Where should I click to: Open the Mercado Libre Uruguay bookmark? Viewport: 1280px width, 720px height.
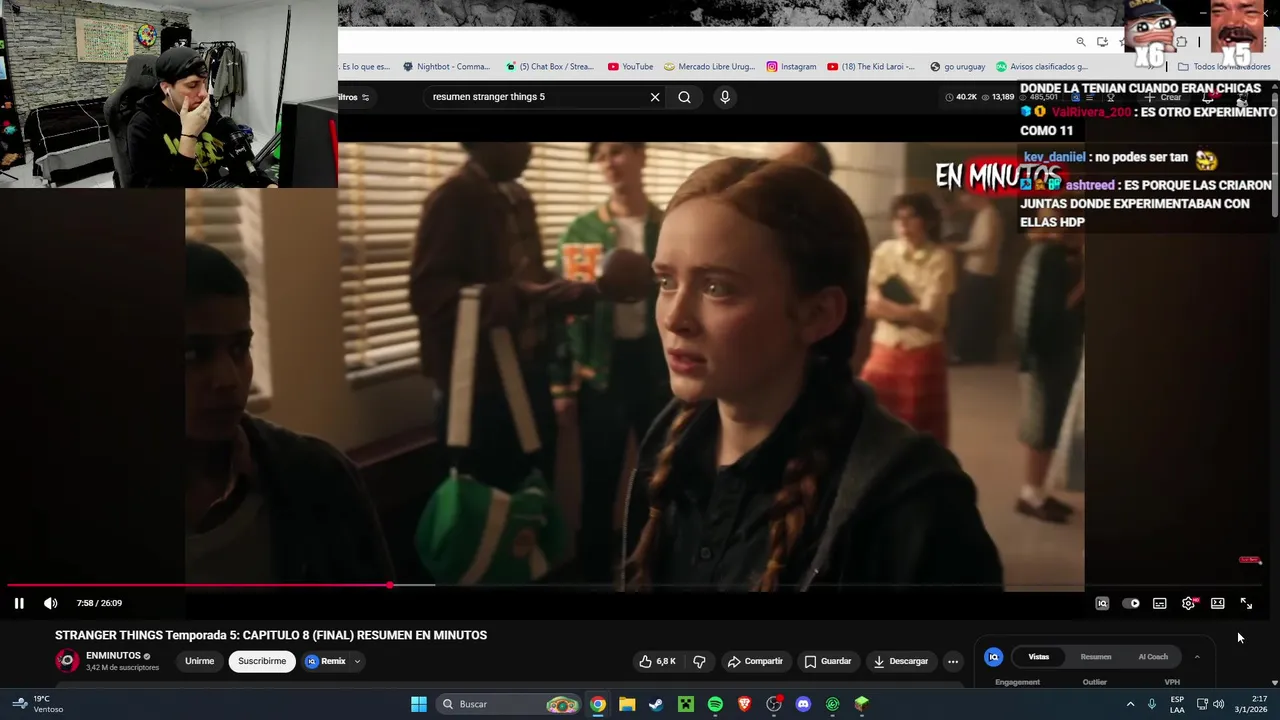[710, 67]
